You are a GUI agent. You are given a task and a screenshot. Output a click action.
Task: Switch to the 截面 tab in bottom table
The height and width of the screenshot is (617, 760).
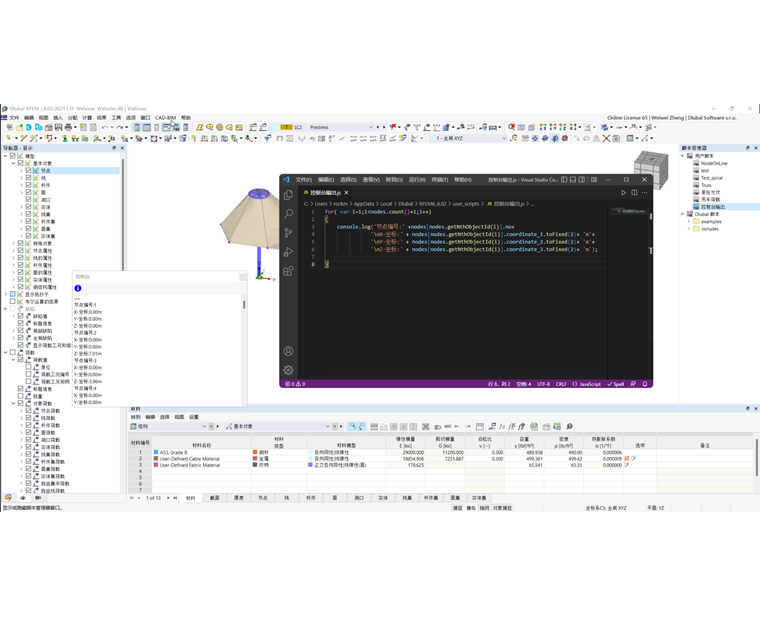[215, 498]
